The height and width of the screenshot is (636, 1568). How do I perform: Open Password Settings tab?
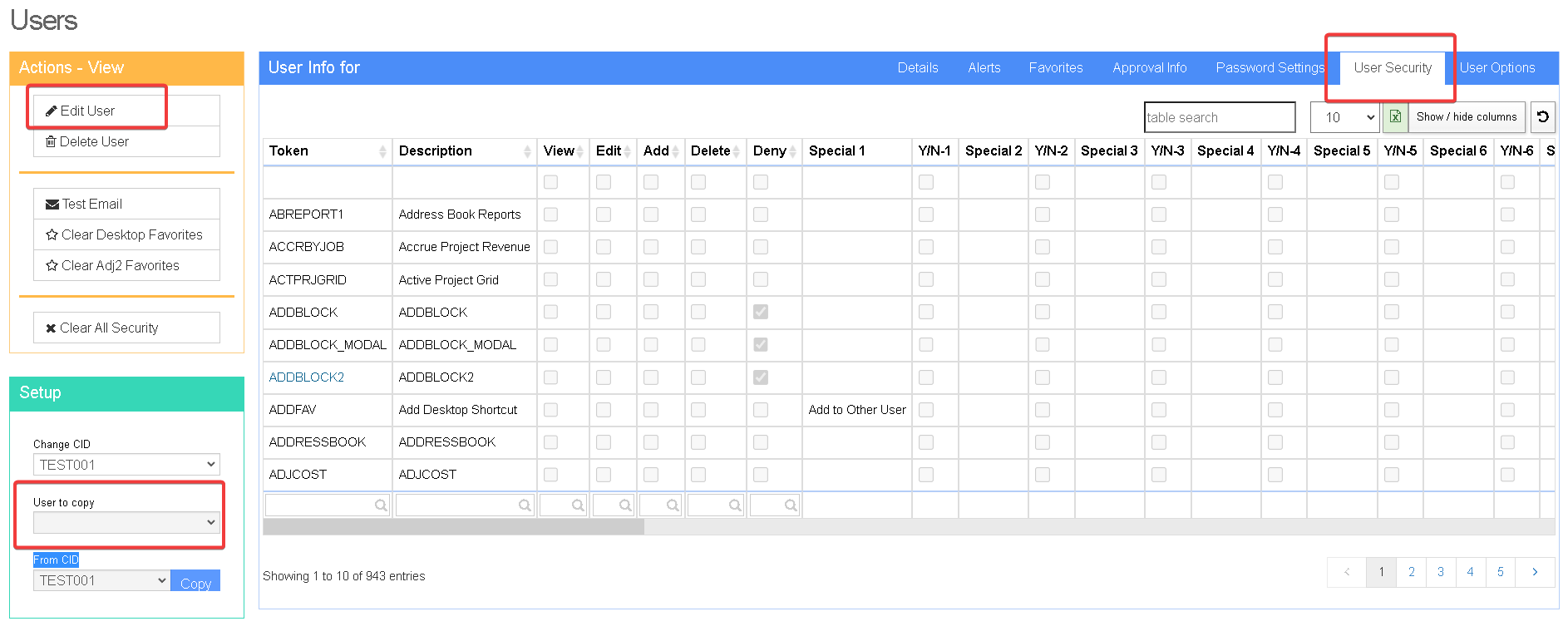1270,68
